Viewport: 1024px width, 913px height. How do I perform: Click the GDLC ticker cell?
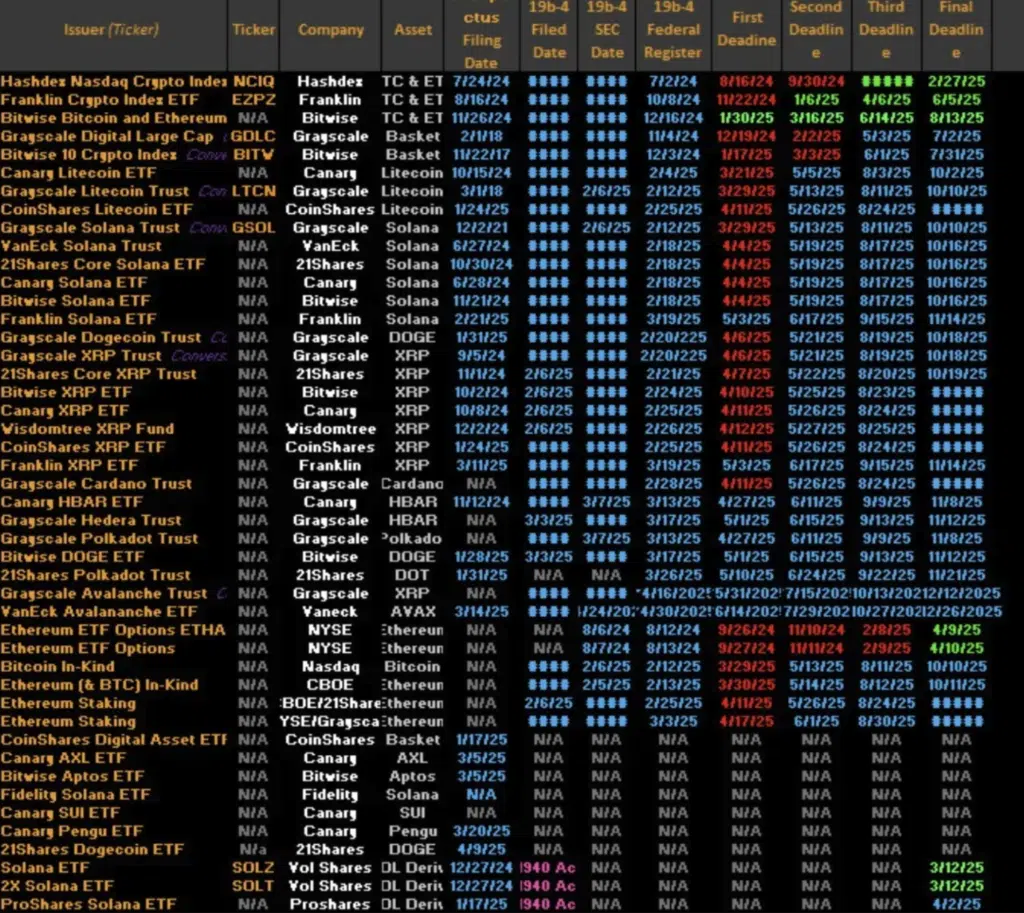tap(253, 136)
